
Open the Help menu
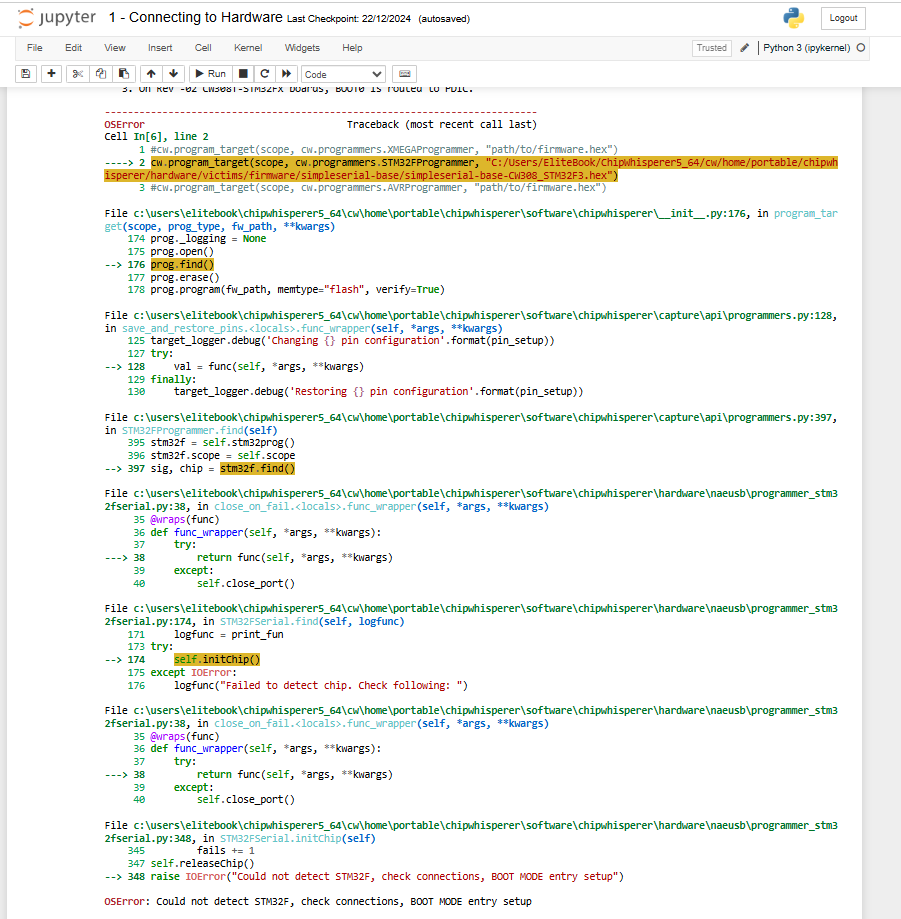coord(352,48)
